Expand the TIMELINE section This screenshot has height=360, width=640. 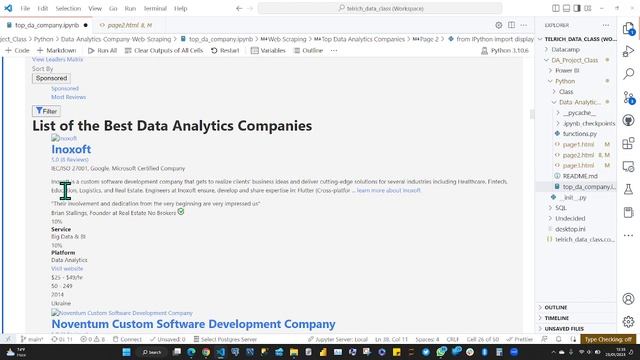click(556, 318)
